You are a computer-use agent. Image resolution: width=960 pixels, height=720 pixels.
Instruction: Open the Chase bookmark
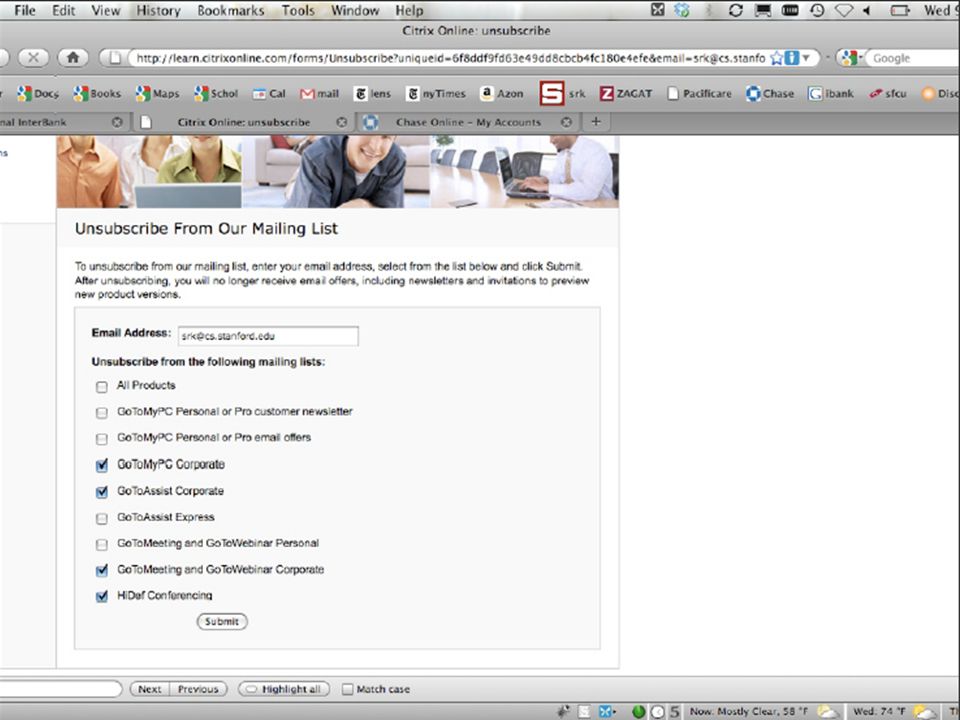(770, 94)
